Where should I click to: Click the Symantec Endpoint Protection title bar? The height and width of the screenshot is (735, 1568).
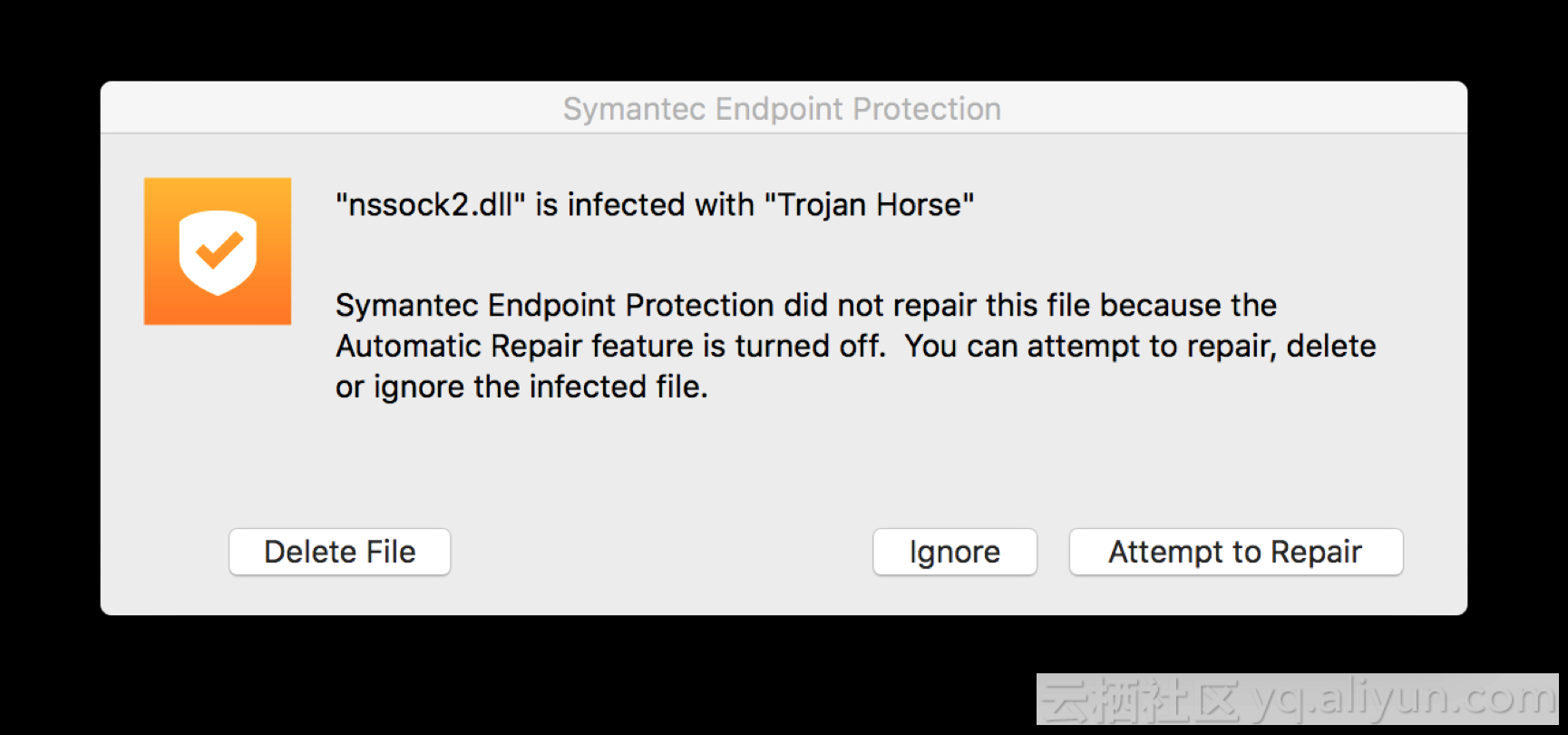(784, 108)
